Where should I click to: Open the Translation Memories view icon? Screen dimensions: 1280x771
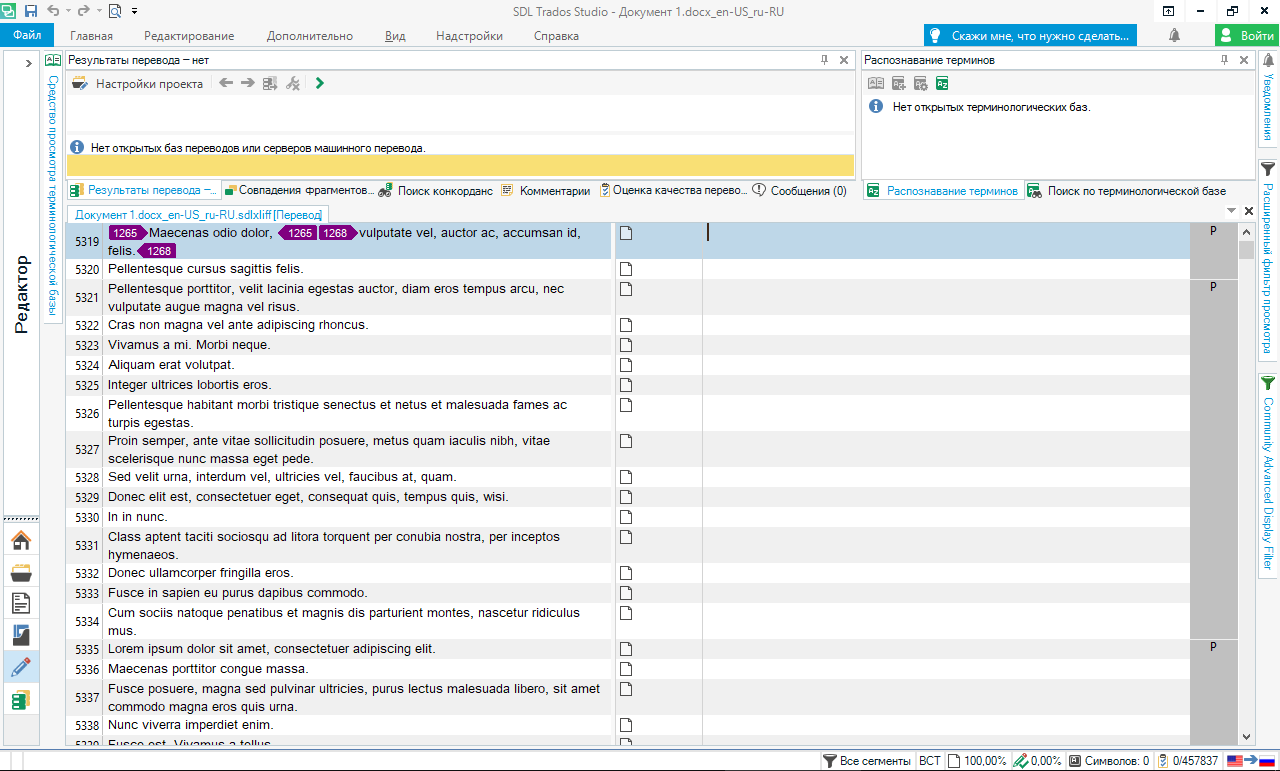coord(21,700)
